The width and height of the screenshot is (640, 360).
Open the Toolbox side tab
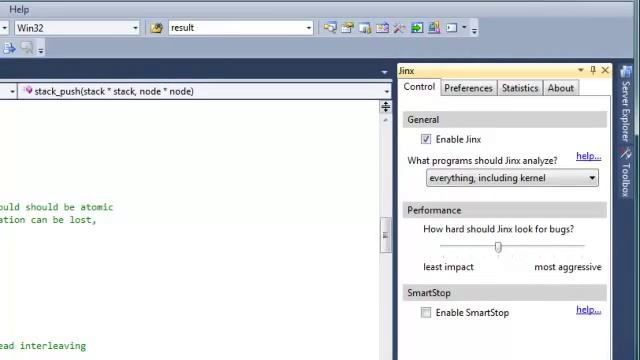click(625, 172)
